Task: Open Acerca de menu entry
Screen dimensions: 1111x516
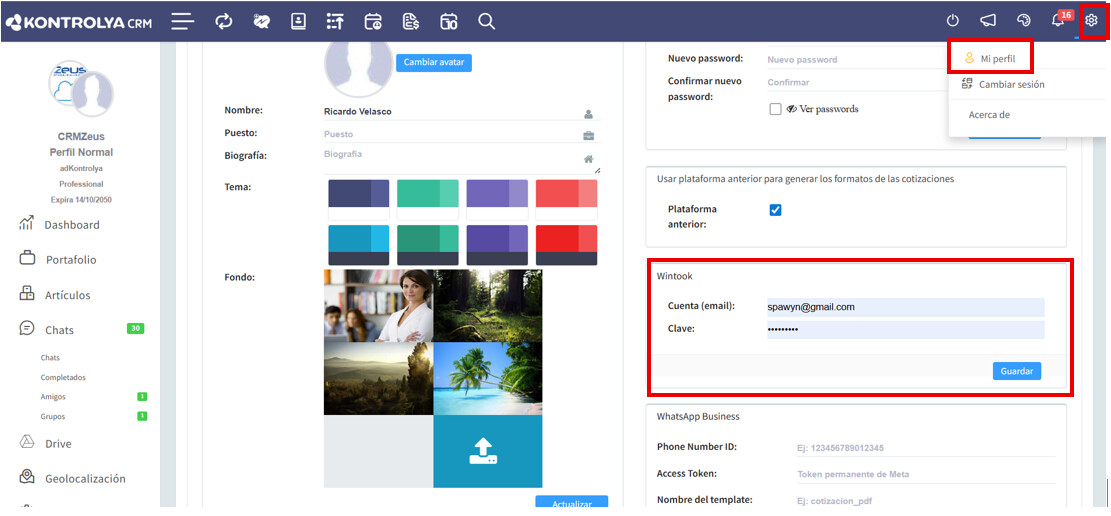Action: [989, 115]
